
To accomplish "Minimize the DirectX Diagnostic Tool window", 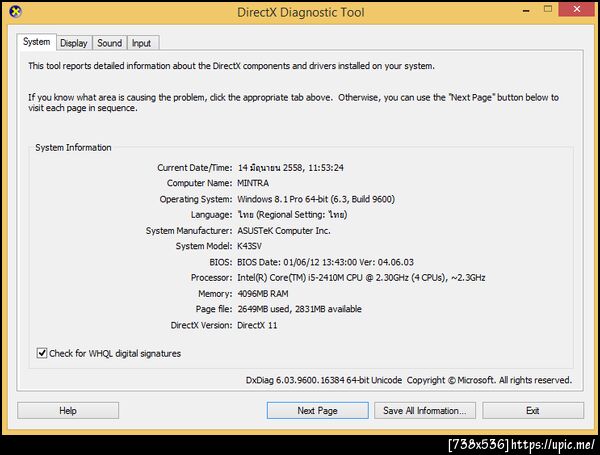I will pos(527,10).
